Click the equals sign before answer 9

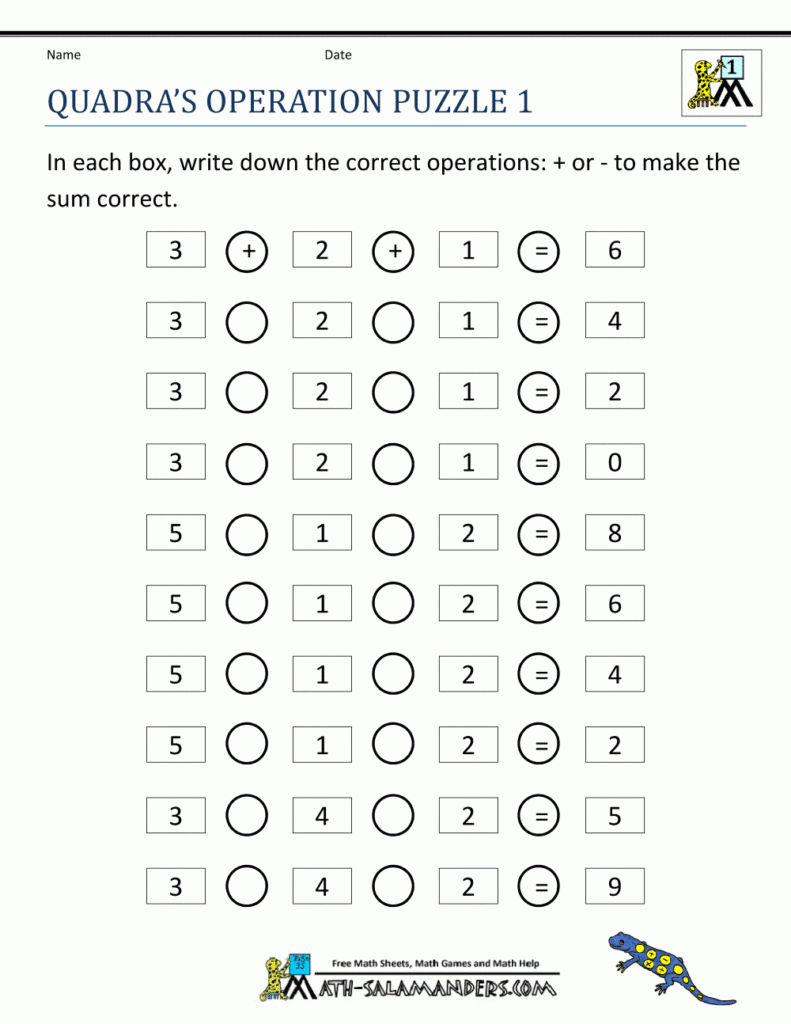(540, 887)
